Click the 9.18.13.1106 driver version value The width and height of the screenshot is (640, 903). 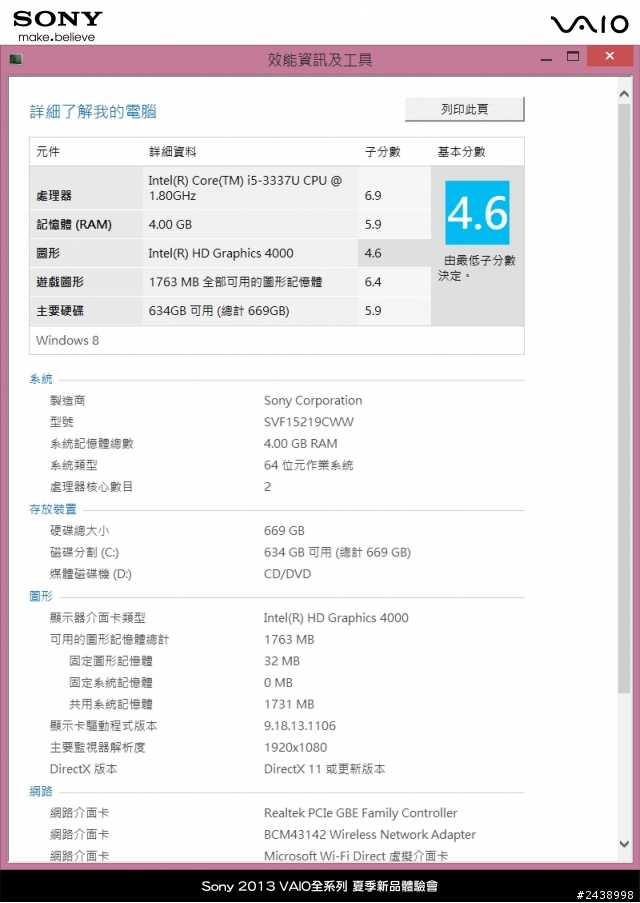300,726
